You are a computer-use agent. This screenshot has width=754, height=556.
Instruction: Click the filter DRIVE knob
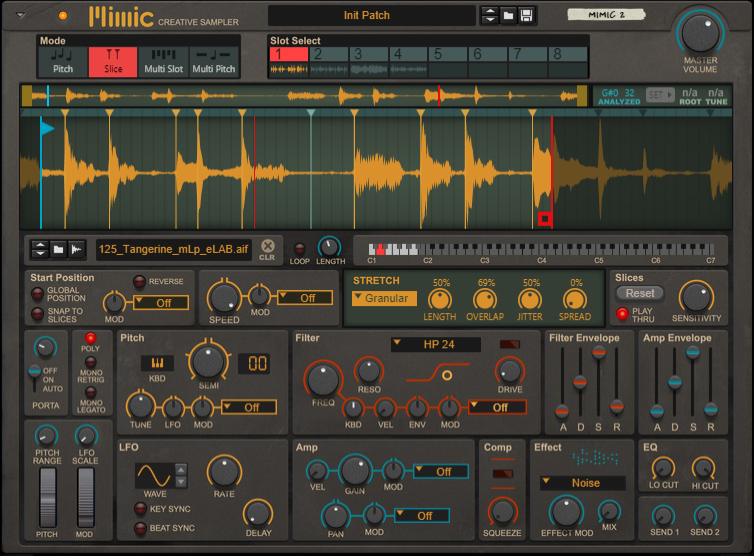pyautogui.click(x=510, y=371)
